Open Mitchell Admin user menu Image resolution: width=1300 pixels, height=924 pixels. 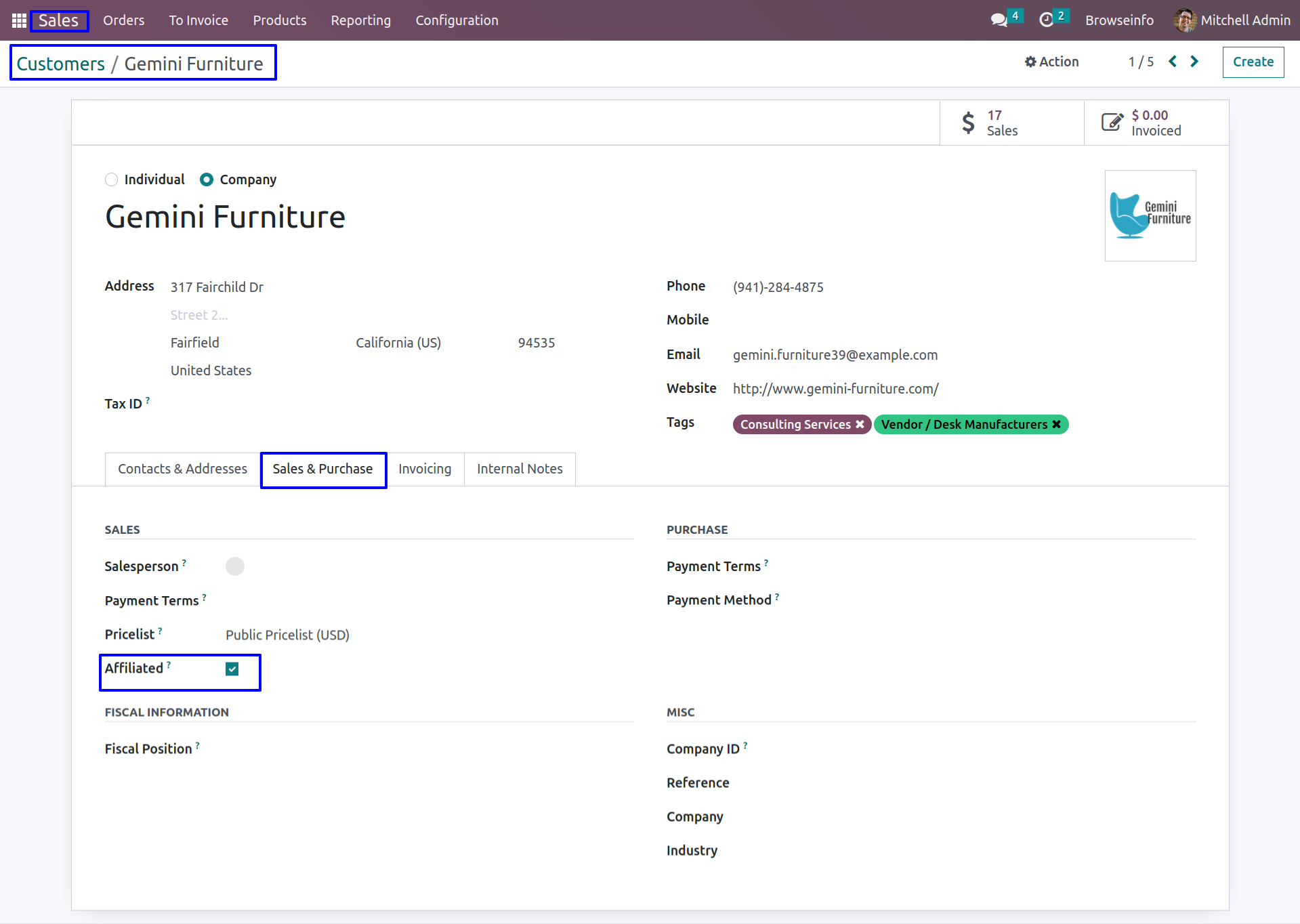(x=1233, y=20)
